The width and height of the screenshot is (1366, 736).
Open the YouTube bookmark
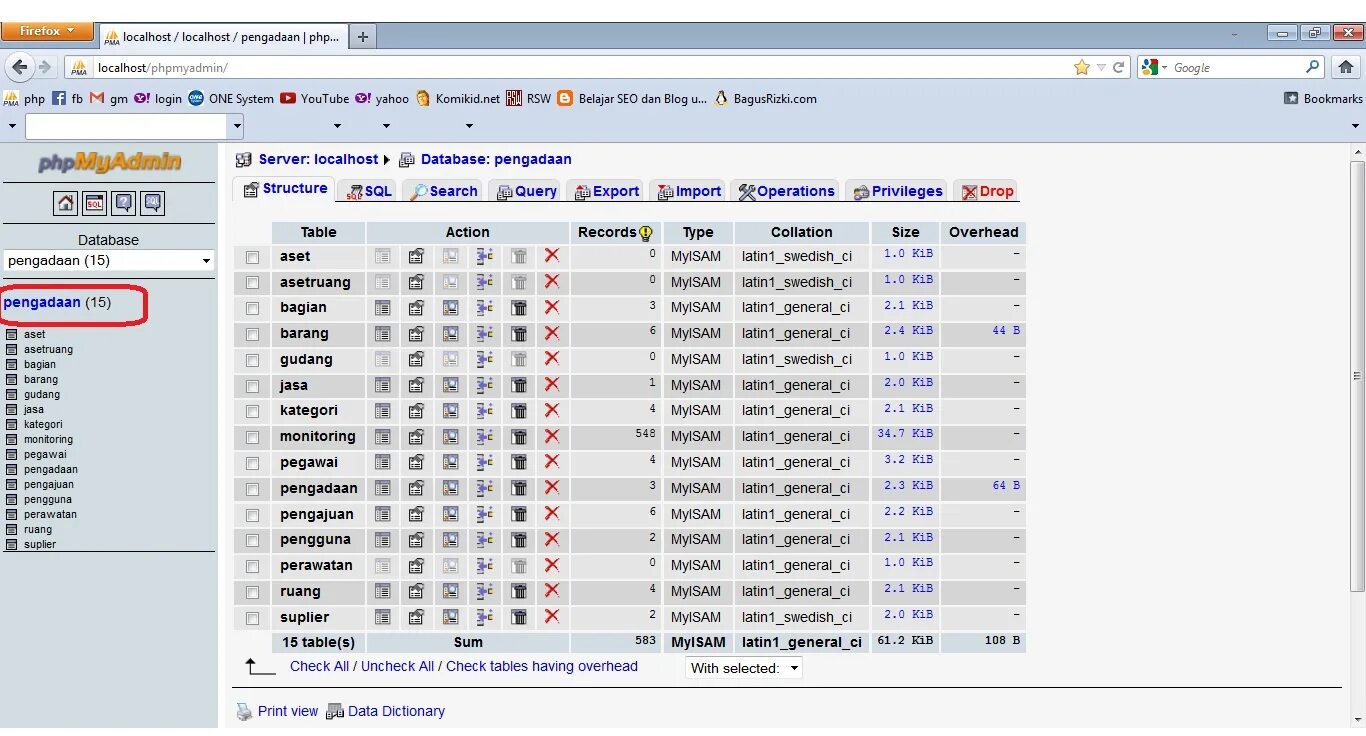pyautogui.click(x=315, y=98)
